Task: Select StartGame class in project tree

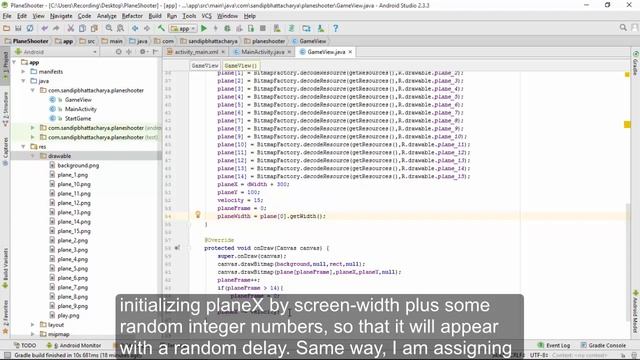Action: coord(78,118)
